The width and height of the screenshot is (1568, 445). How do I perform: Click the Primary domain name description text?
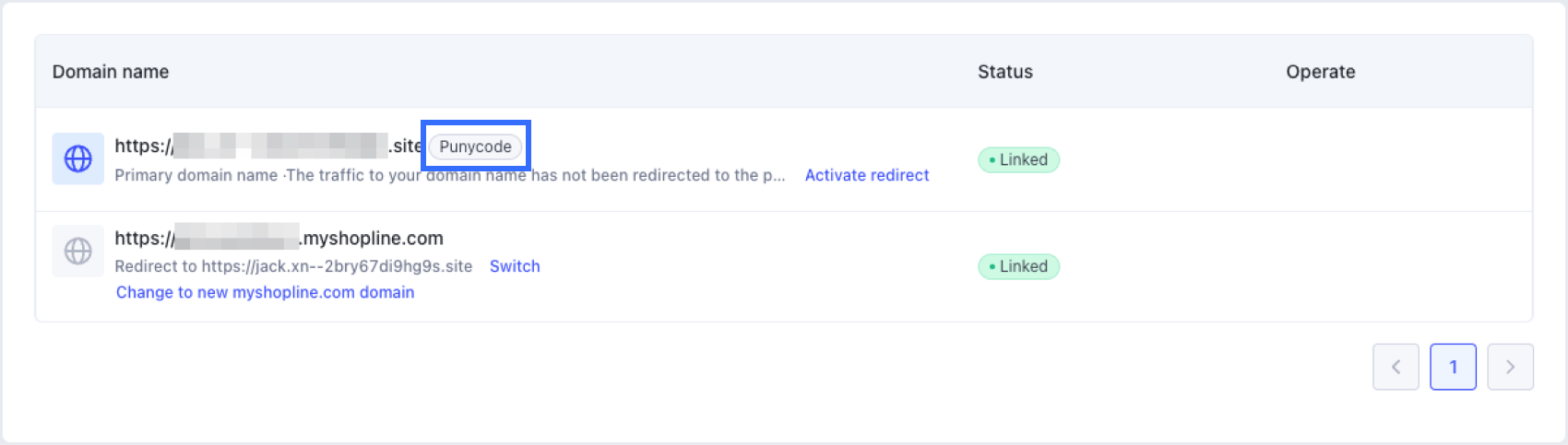tap(450, 175)
